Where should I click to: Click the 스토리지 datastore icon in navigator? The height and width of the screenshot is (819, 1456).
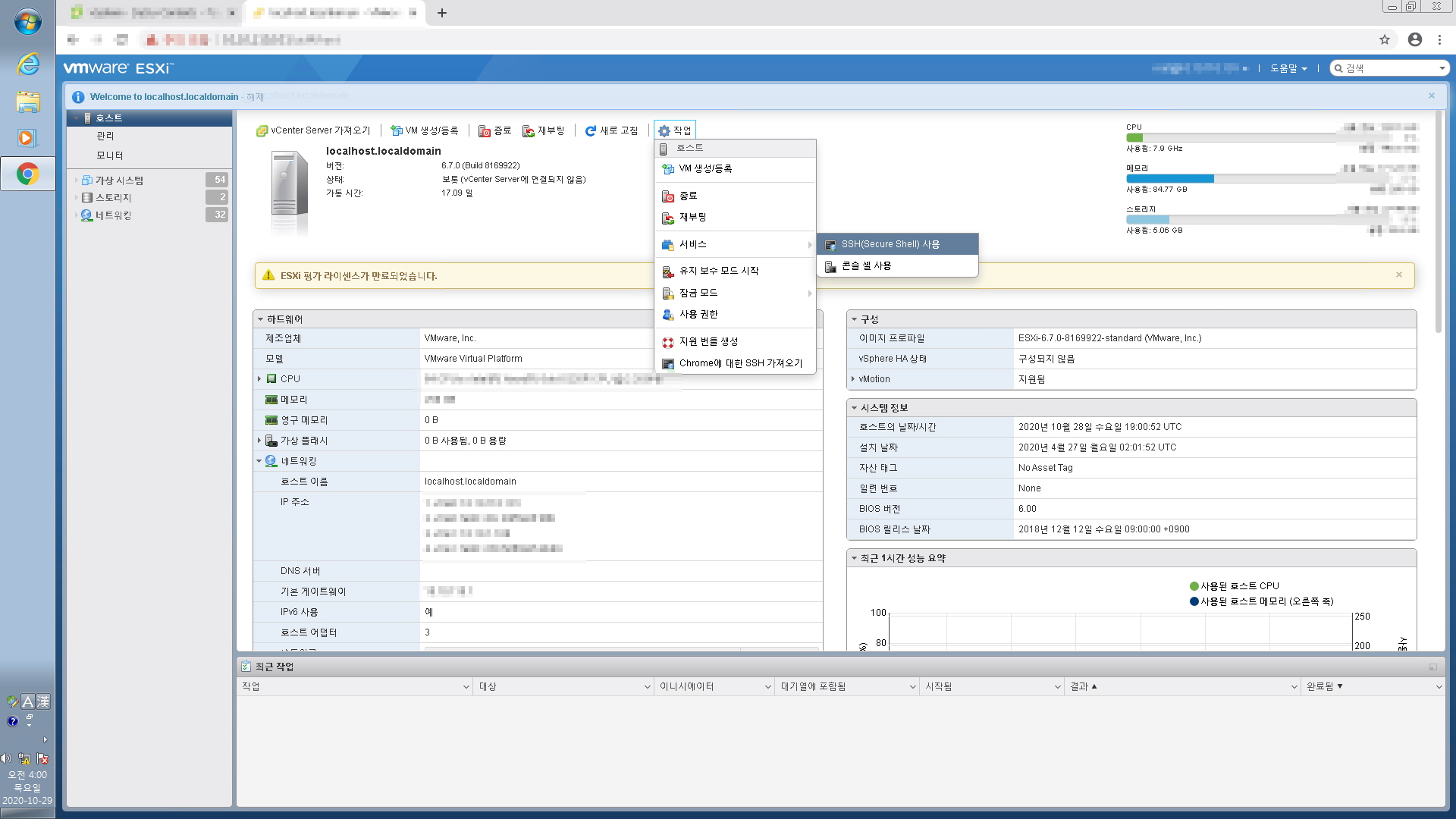(87, 198)
